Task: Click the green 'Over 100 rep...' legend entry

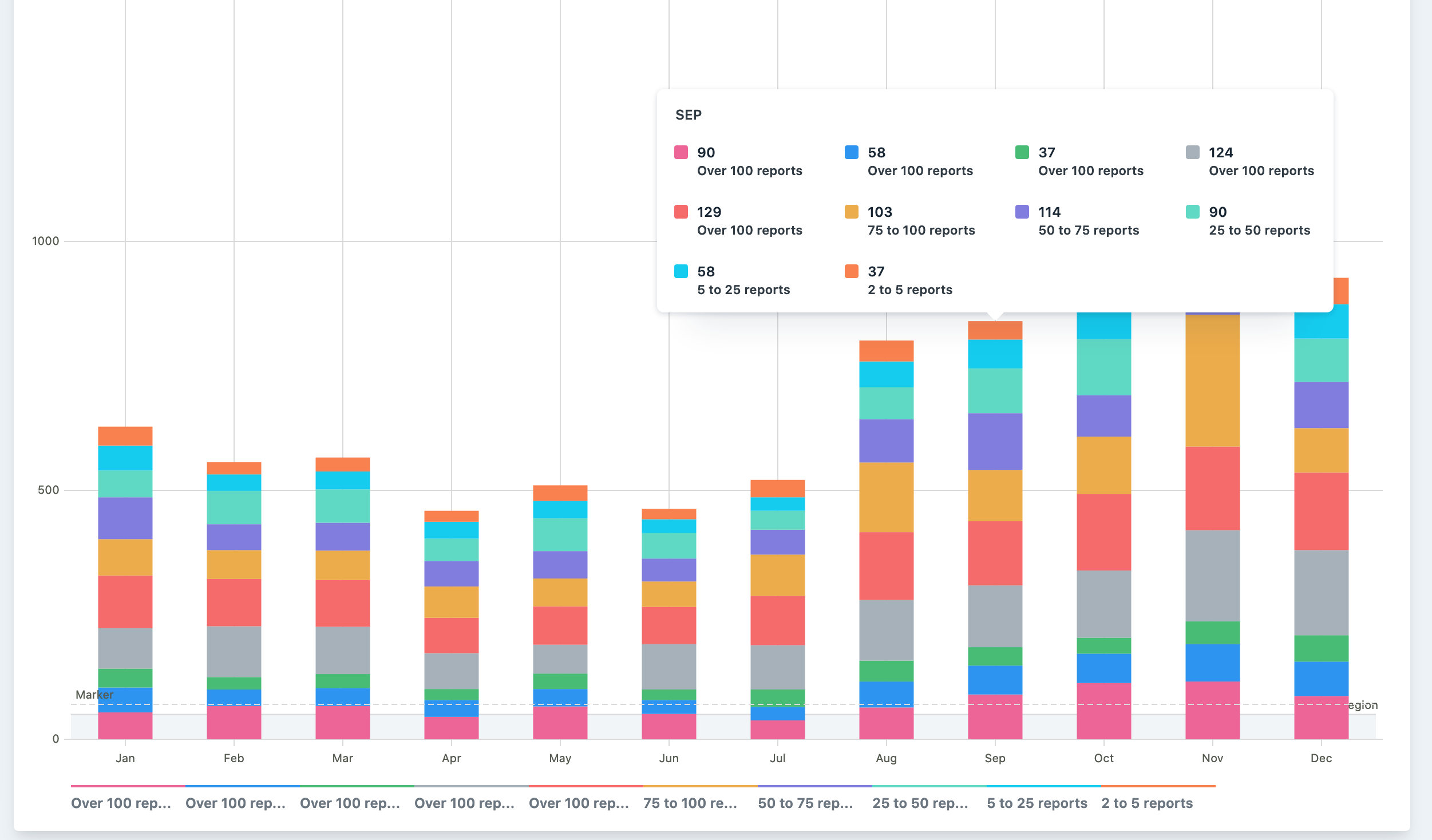Action: pos(350,803)
